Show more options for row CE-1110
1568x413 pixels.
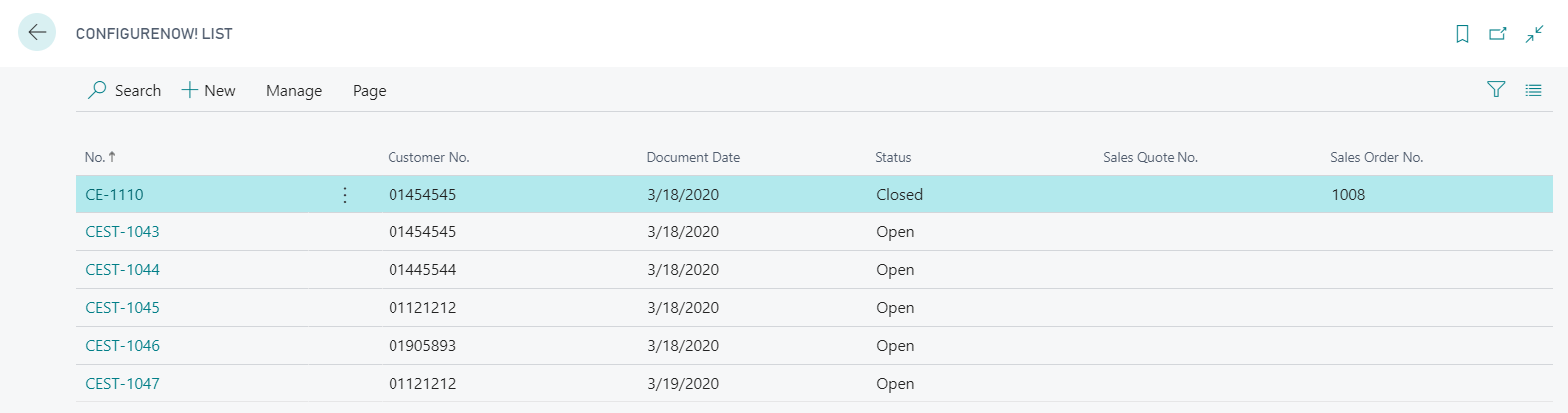345,195
